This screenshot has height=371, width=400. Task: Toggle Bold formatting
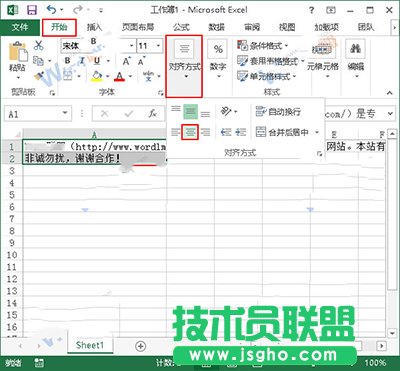[x=68, y=61]
